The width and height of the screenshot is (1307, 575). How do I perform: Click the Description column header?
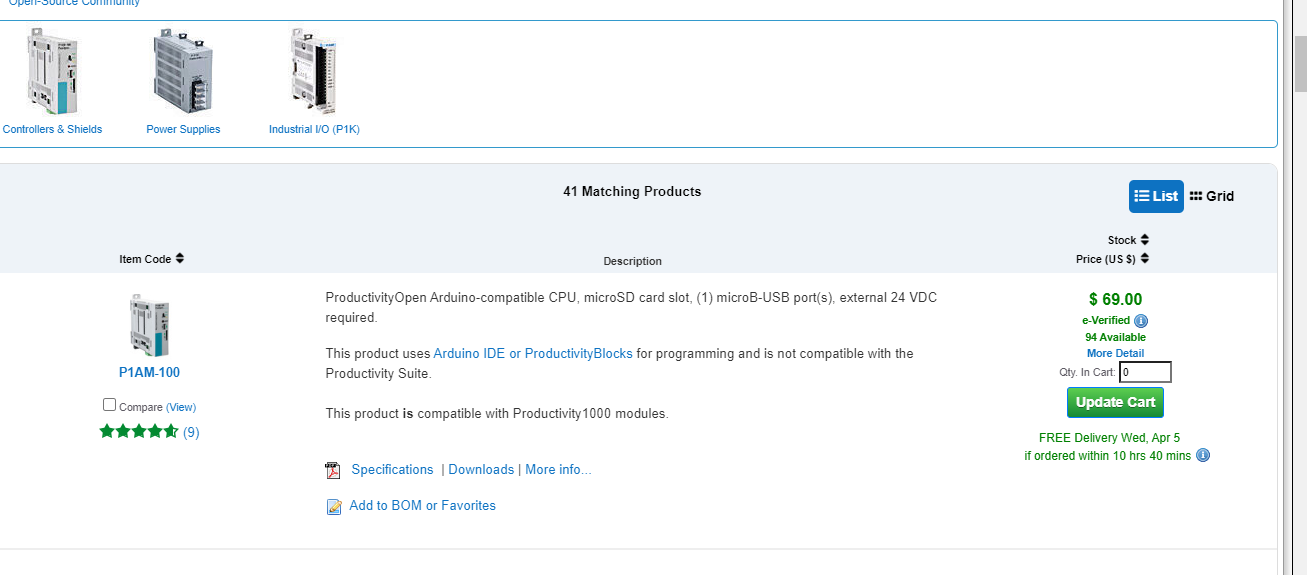point(632,261)
